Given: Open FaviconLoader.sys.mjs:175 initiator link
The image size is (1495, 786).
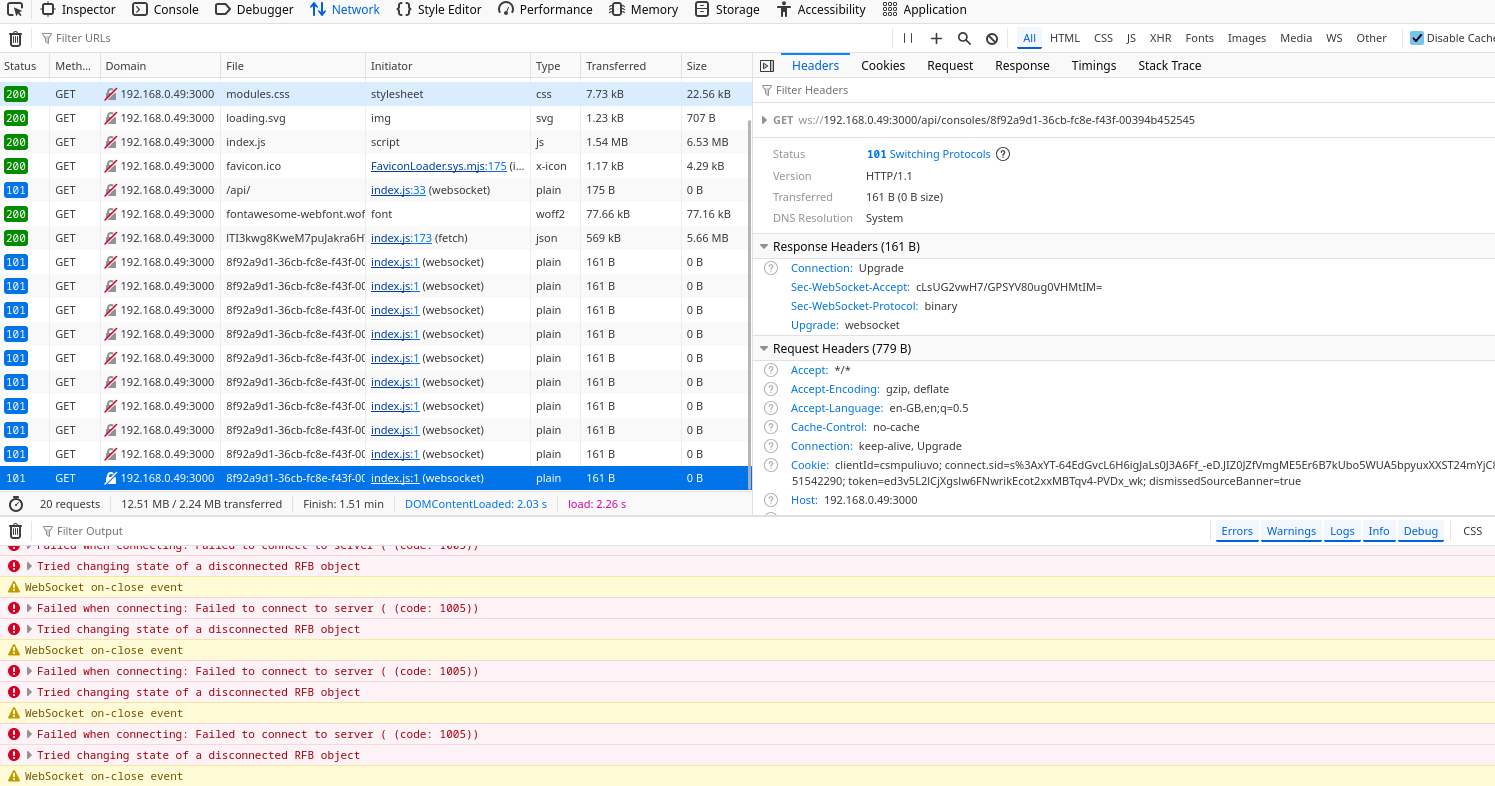Looking at the screenshot, I should click(x=439, y=166).
